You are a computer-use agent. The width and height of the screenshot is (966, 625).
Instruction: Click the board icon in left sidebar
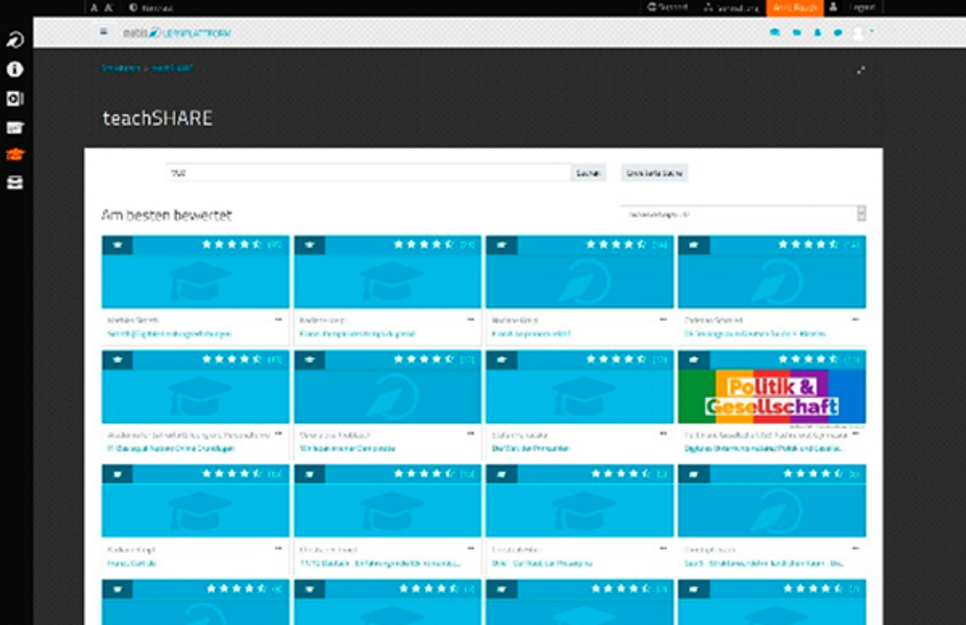coord(15,127)
